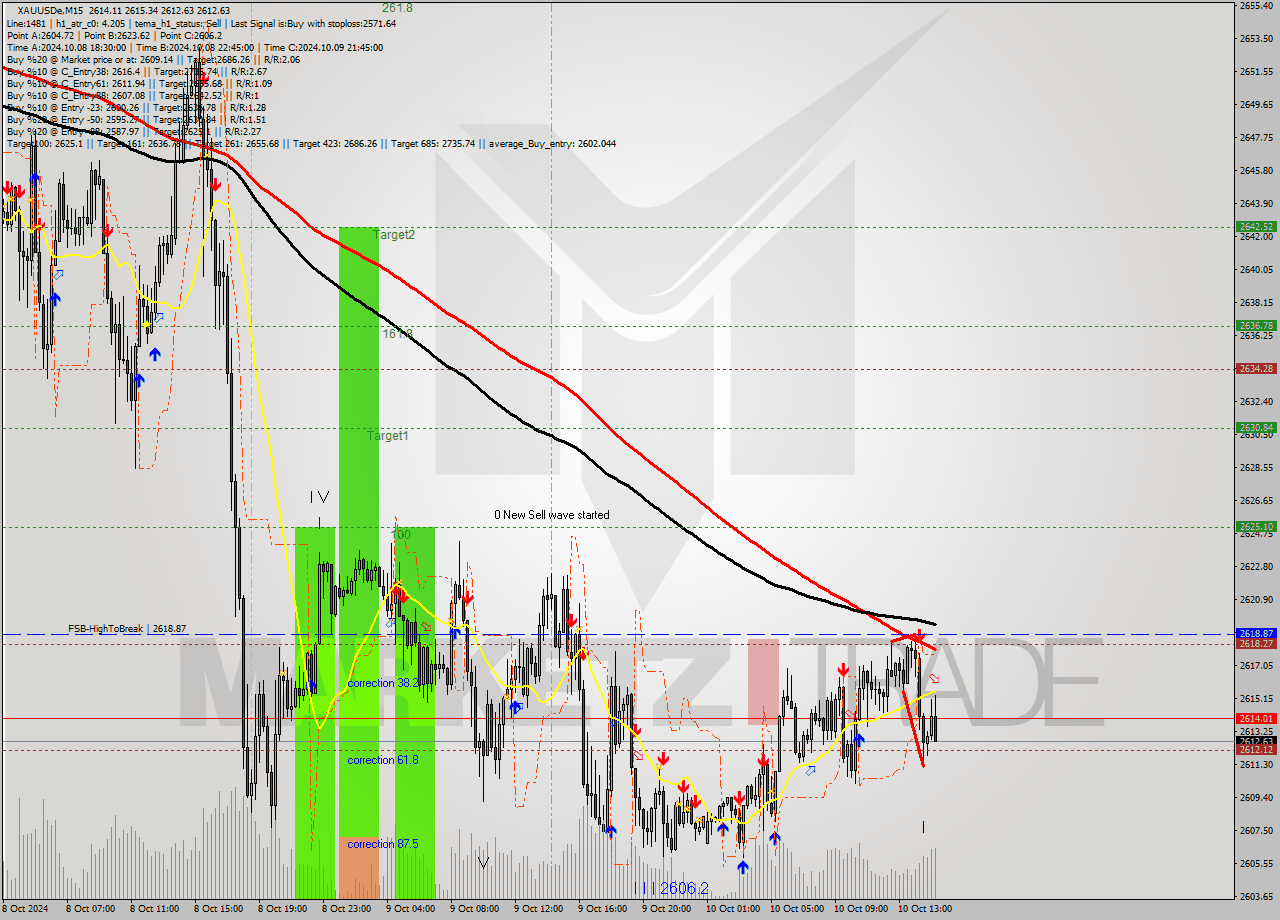This screenshot has width=1280, height=920.
Task: Select the Target1 label on green bar
Action: (387, 436)
